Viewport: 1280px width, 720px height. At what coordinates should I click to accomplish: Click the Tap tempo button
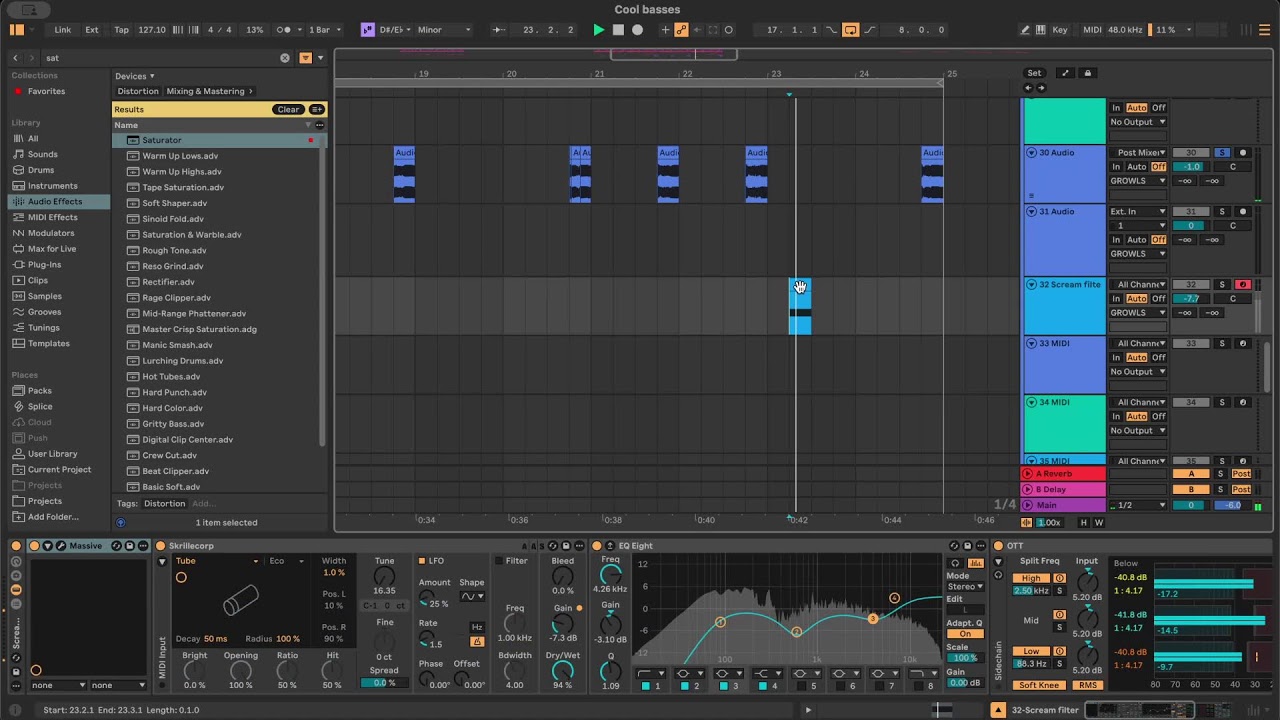click(x=121, y=30)
